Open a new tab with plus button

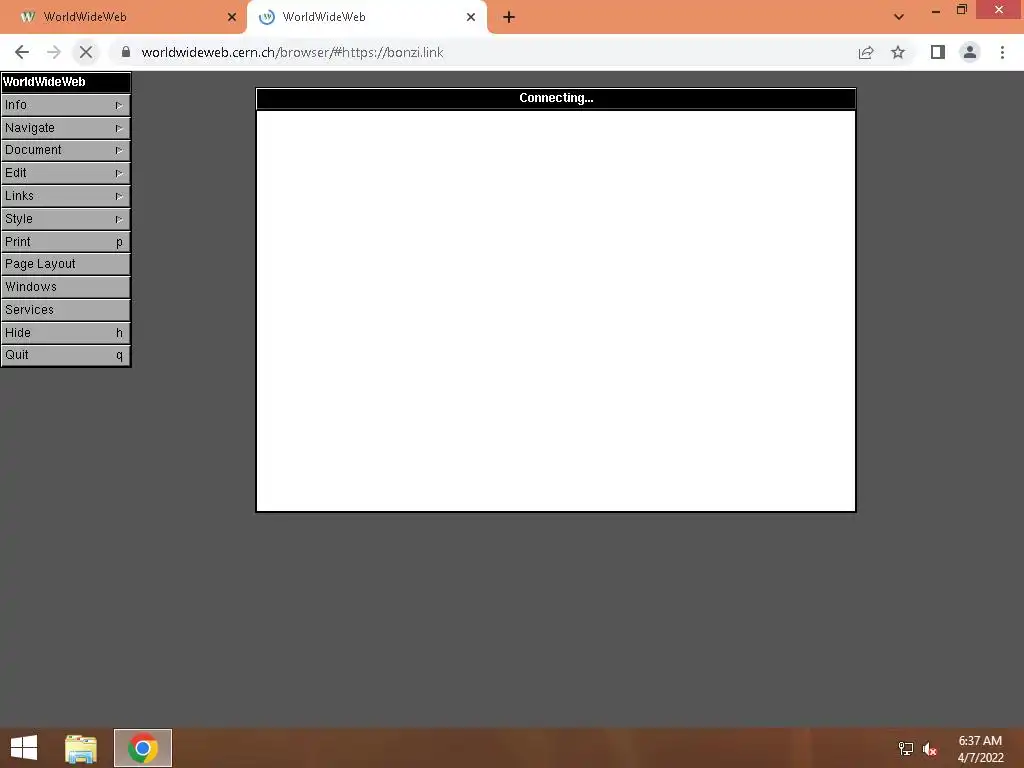[x=509, y=18]
